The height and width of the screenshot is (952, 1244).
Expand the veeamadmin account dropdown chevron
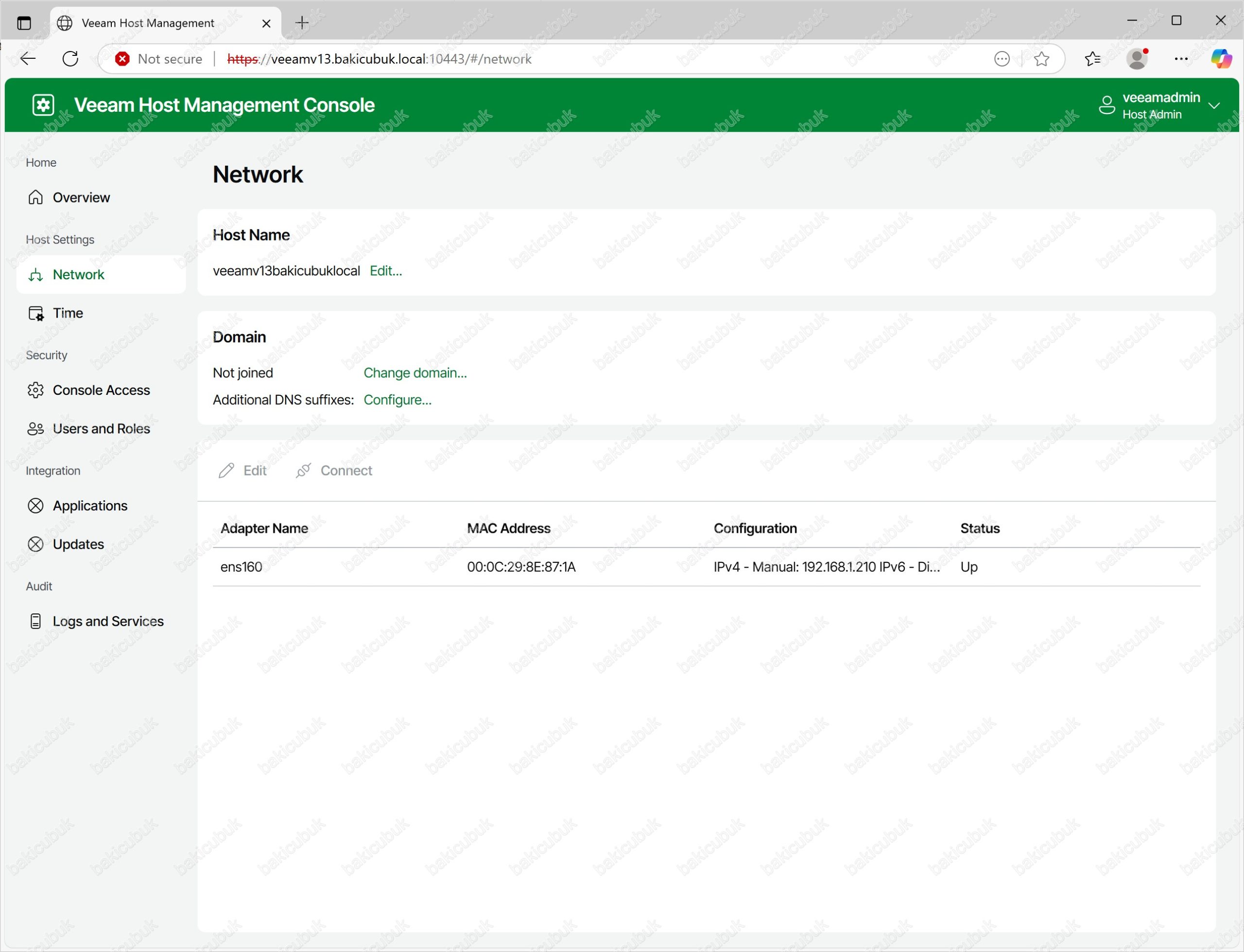pos(1214,106)
